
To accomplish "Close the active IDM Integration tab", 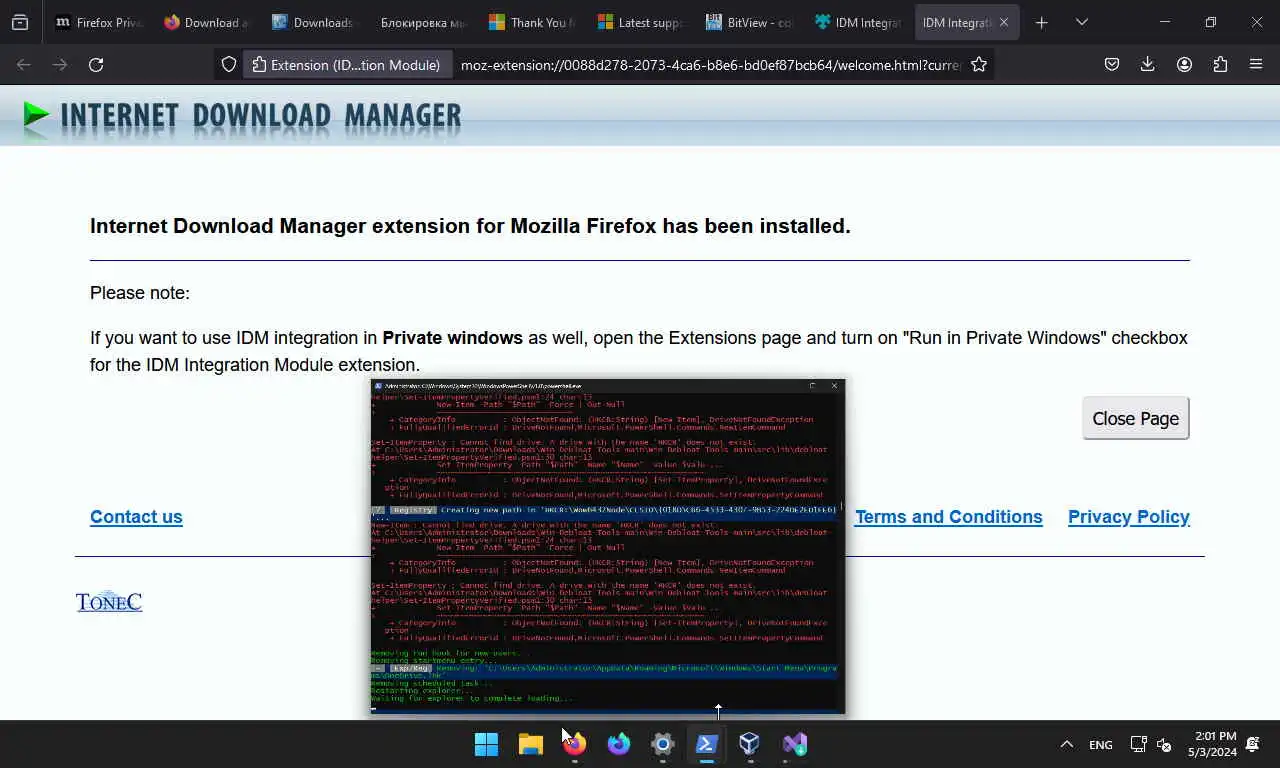I will click(1003, 22).
